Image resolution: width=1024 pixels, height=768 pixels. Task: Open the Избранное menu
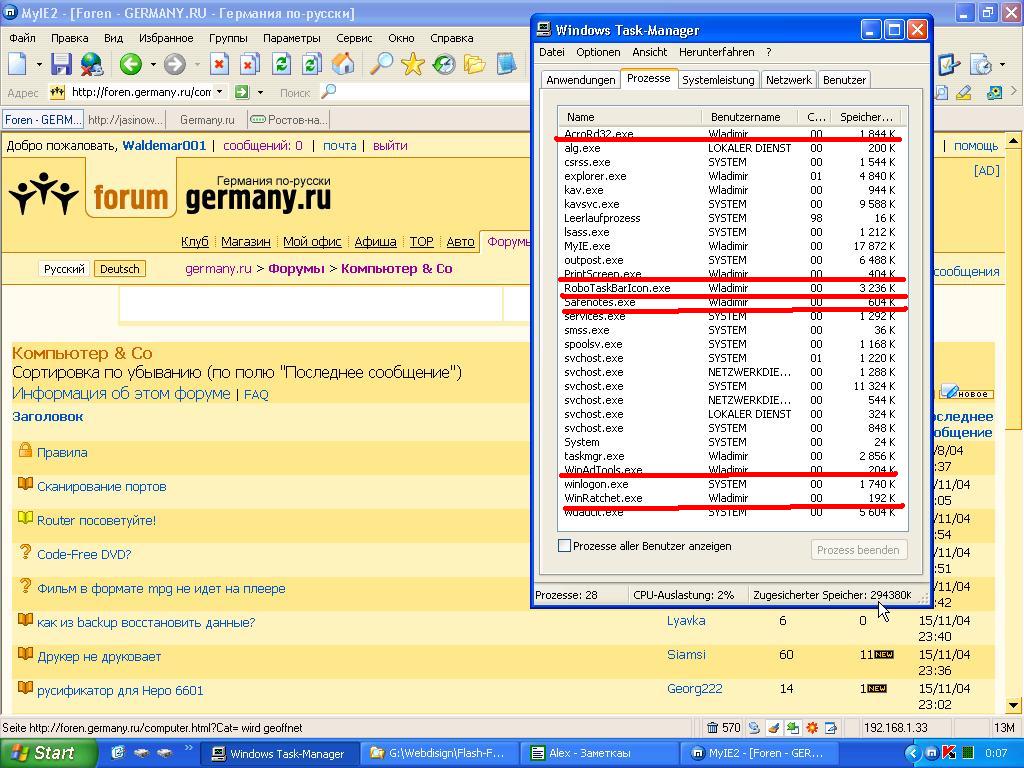pyautogui.click(x=166, y=38)
